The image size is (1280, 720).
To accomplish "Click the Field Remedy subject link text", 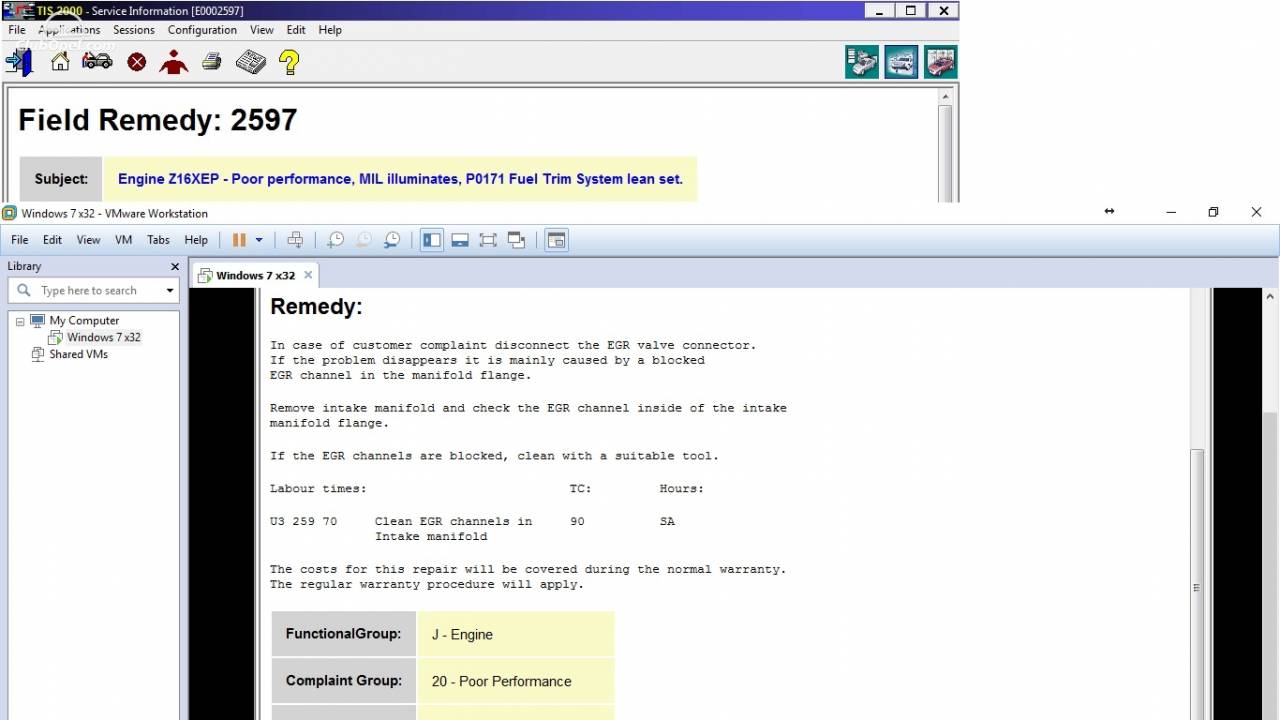I will (x=400, y=179).
